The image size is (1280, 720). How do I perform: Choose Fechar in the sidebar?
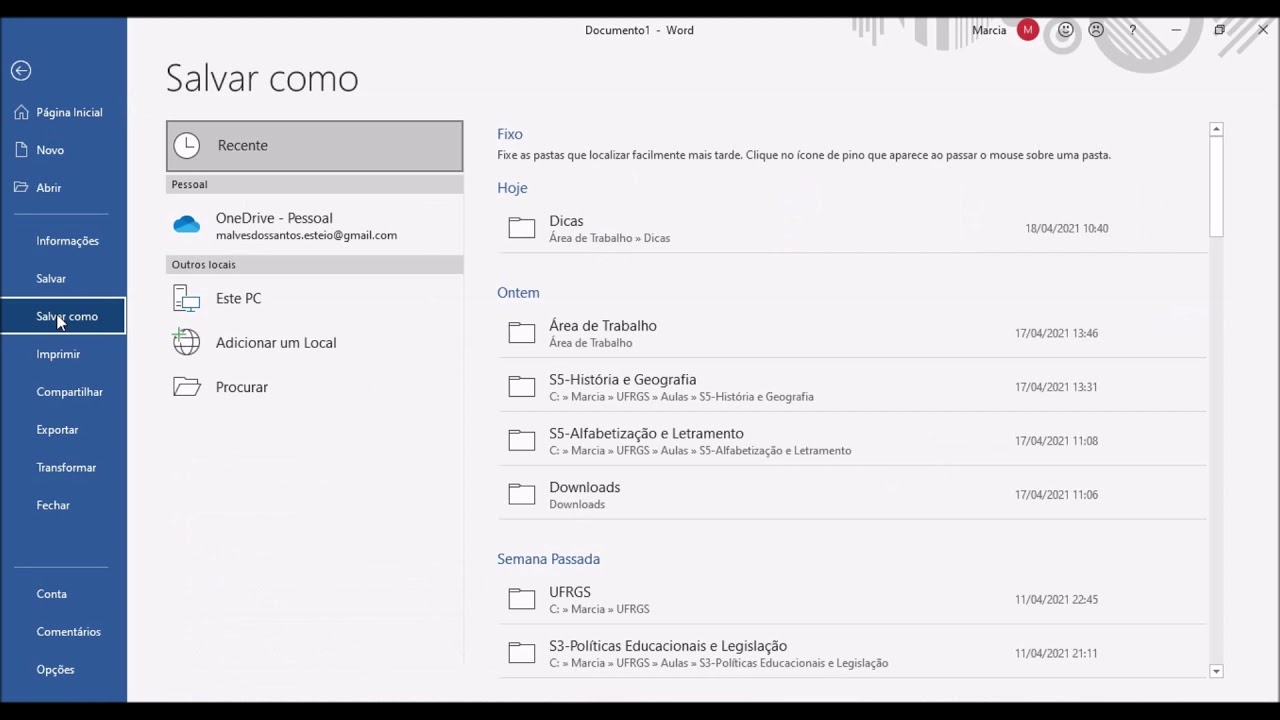click(64, 506)
